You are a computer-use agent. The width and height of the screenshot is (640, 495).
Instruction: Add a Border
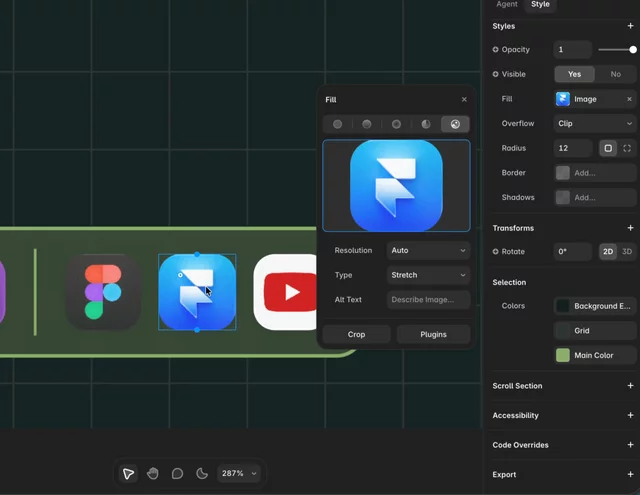[595, 173]
